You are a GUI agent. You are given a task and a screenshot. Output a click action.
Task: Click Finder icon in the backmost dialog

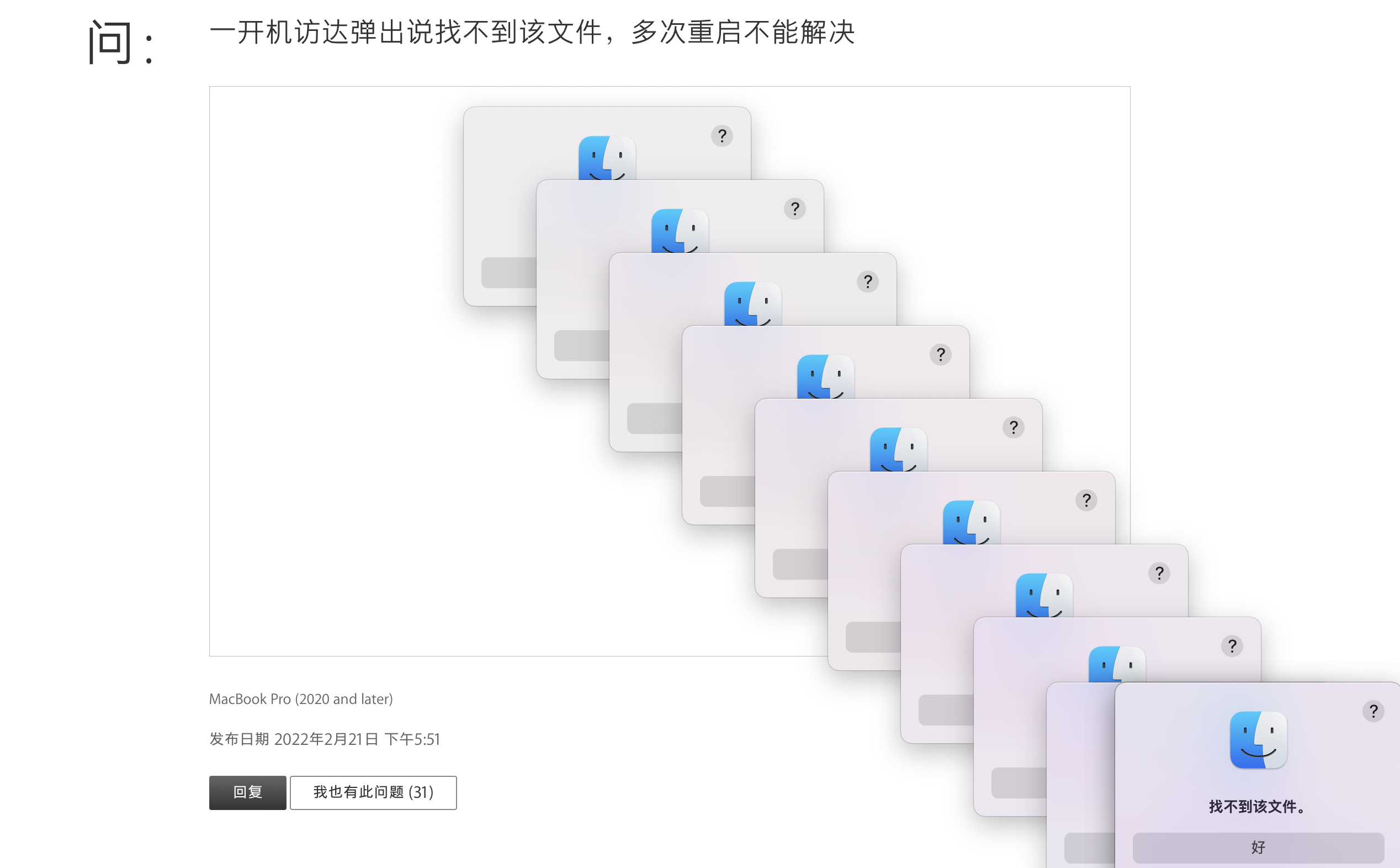click(607, 158)
